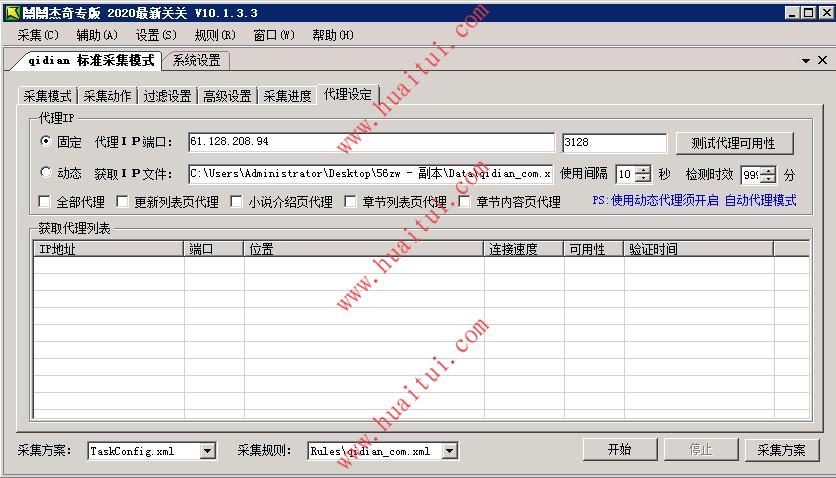Click the proxy port field 3128

[614, 143]
